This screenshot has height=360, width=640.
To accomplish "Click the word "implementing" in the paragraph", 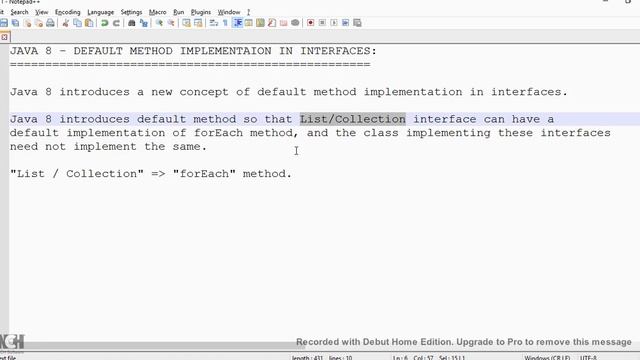I will pos(448,133).
